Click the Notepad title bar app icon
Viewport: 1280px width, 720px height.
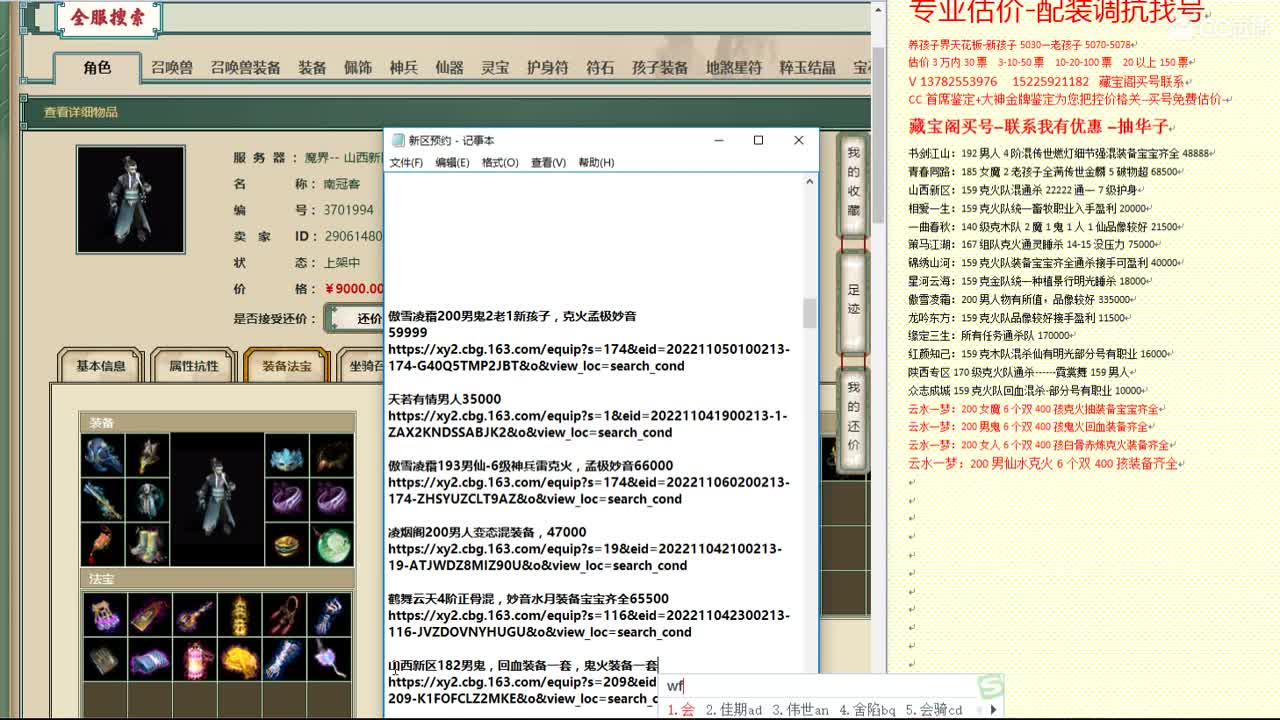pyautogui.click(x=397, y=140)
